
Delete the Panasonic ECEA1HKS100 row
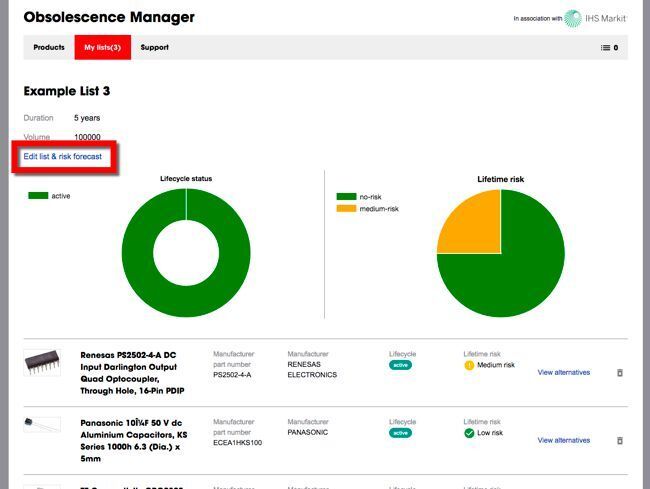coord(620,441)
